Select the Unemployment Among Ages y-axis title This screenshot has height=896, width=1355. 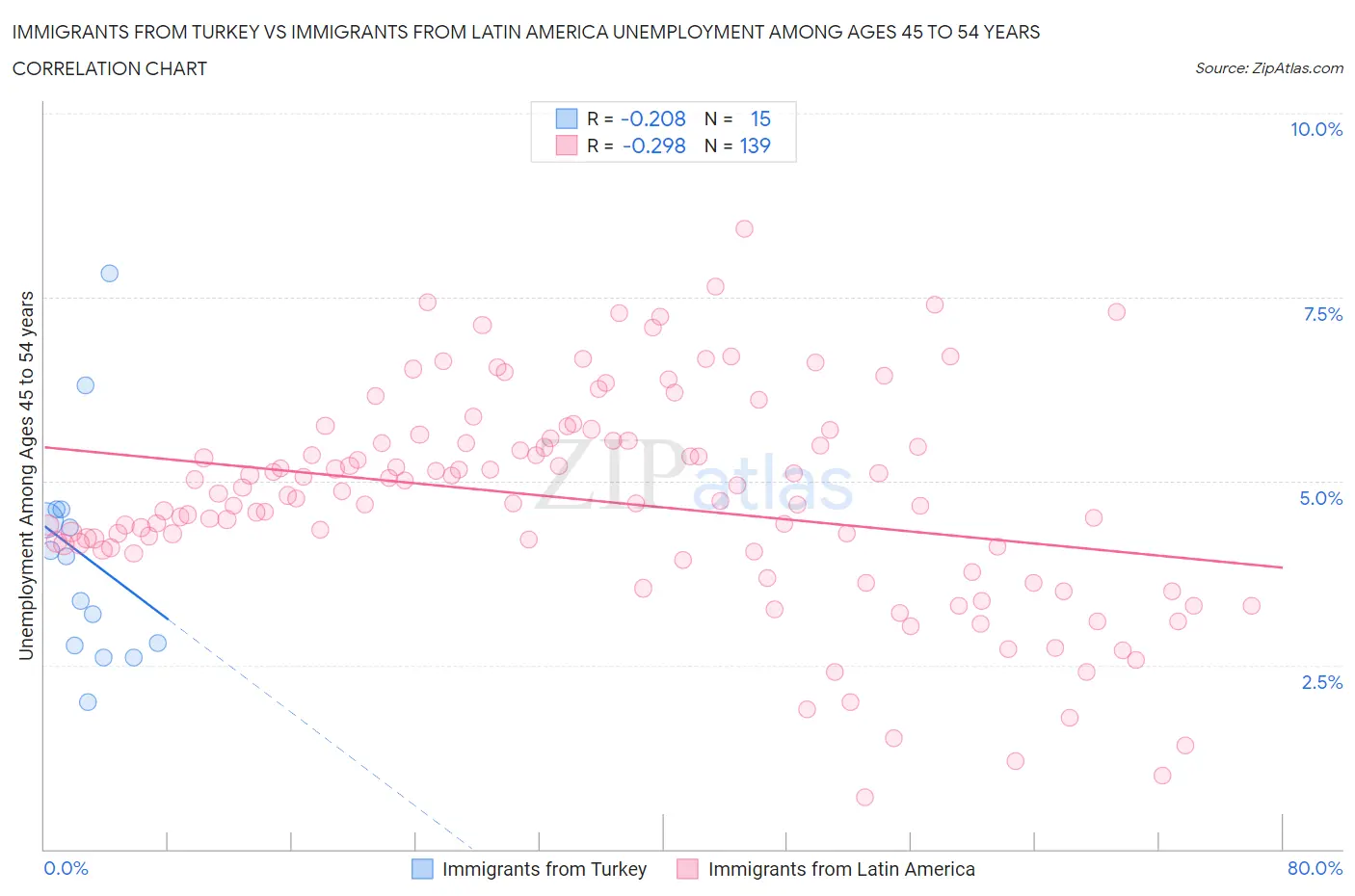click(26, 476)
